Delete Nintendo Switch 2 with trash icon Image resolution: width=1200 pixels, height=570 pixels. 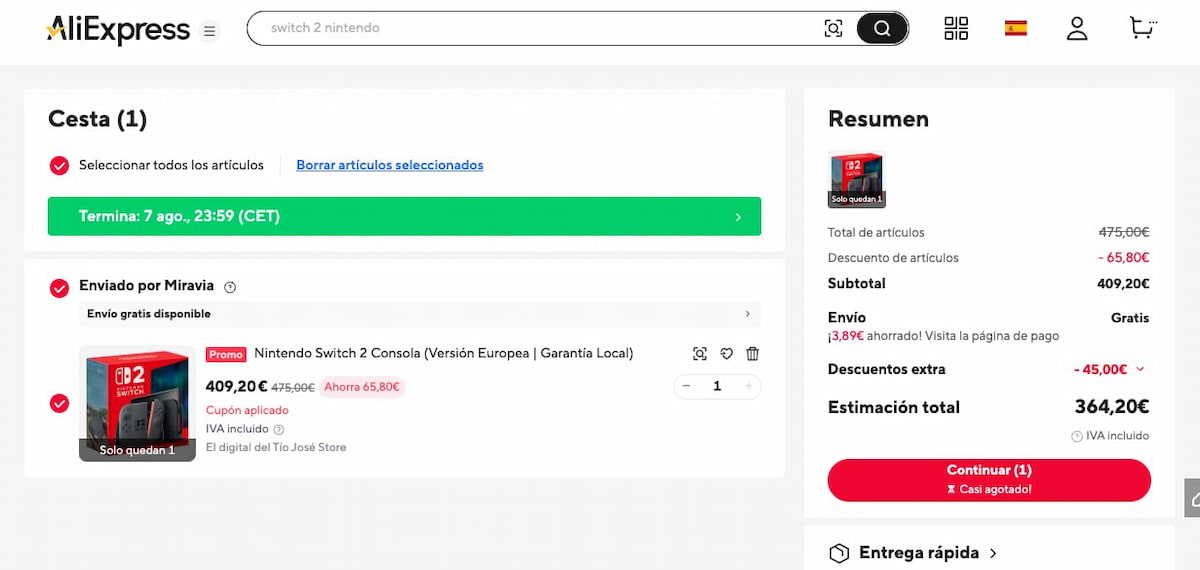(x=753, y=353)
